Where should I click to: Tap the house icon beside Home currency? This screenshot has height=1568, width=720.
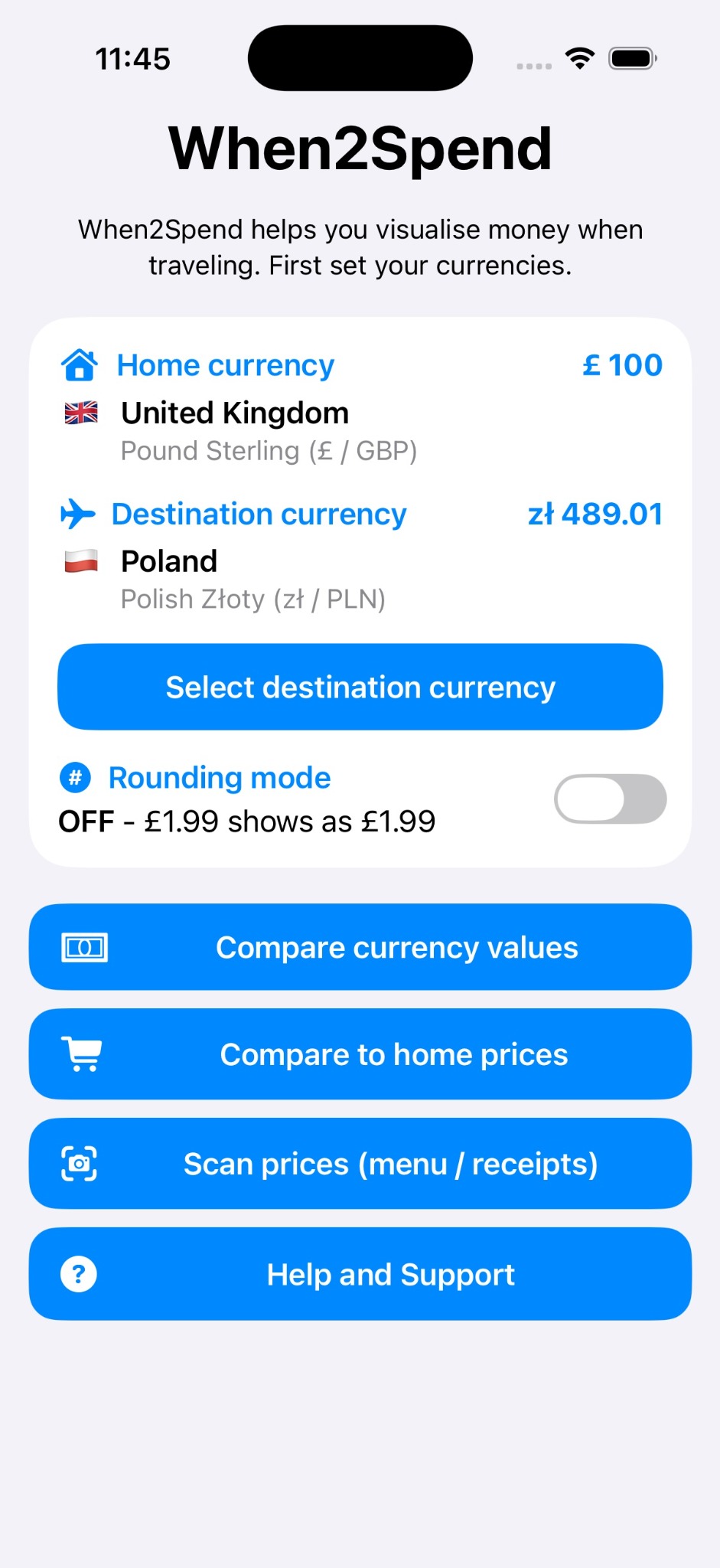(x=79, y=365)
